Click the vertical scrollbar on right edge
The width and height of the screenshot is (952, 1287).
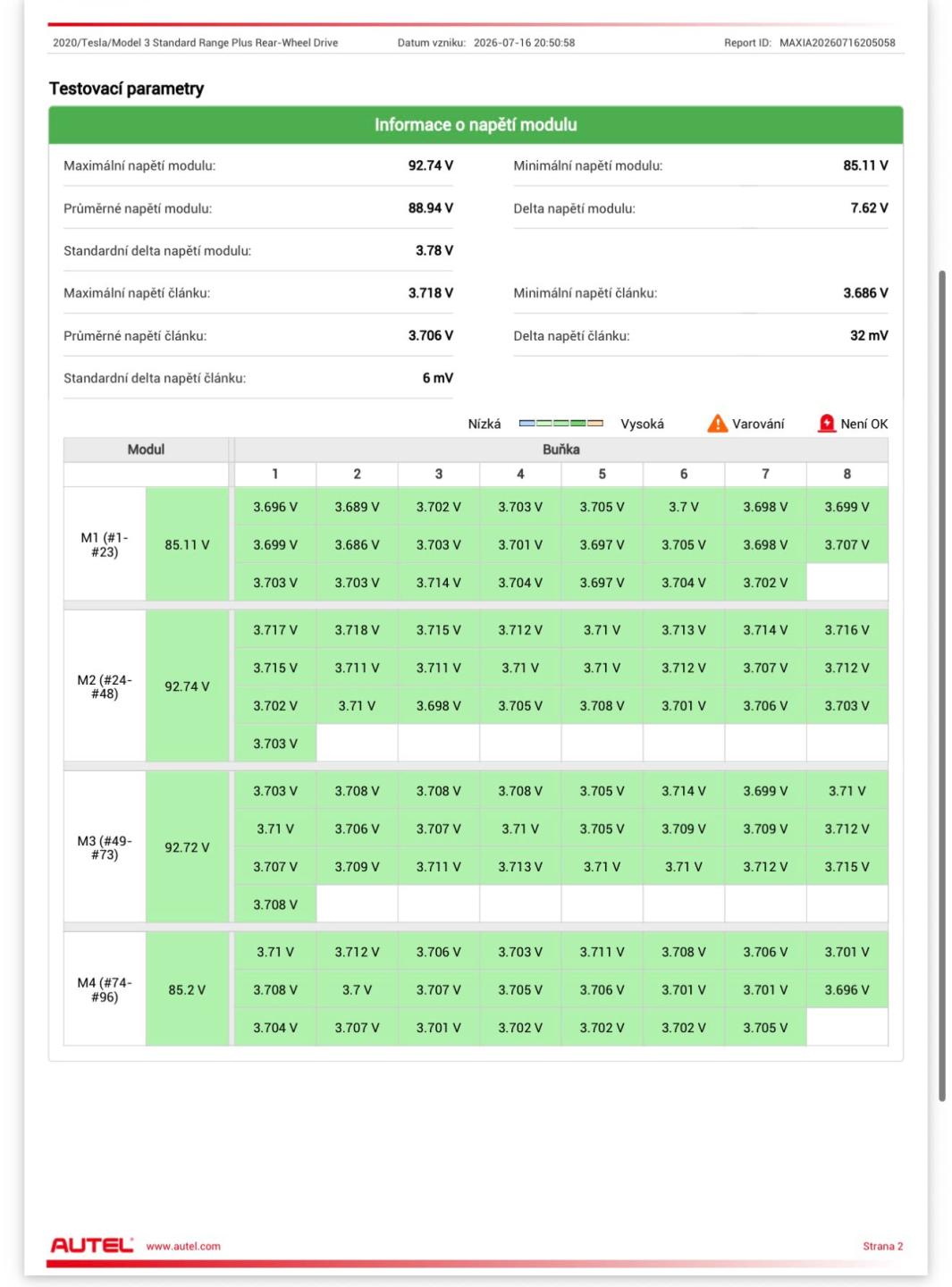tap(941, 686)
